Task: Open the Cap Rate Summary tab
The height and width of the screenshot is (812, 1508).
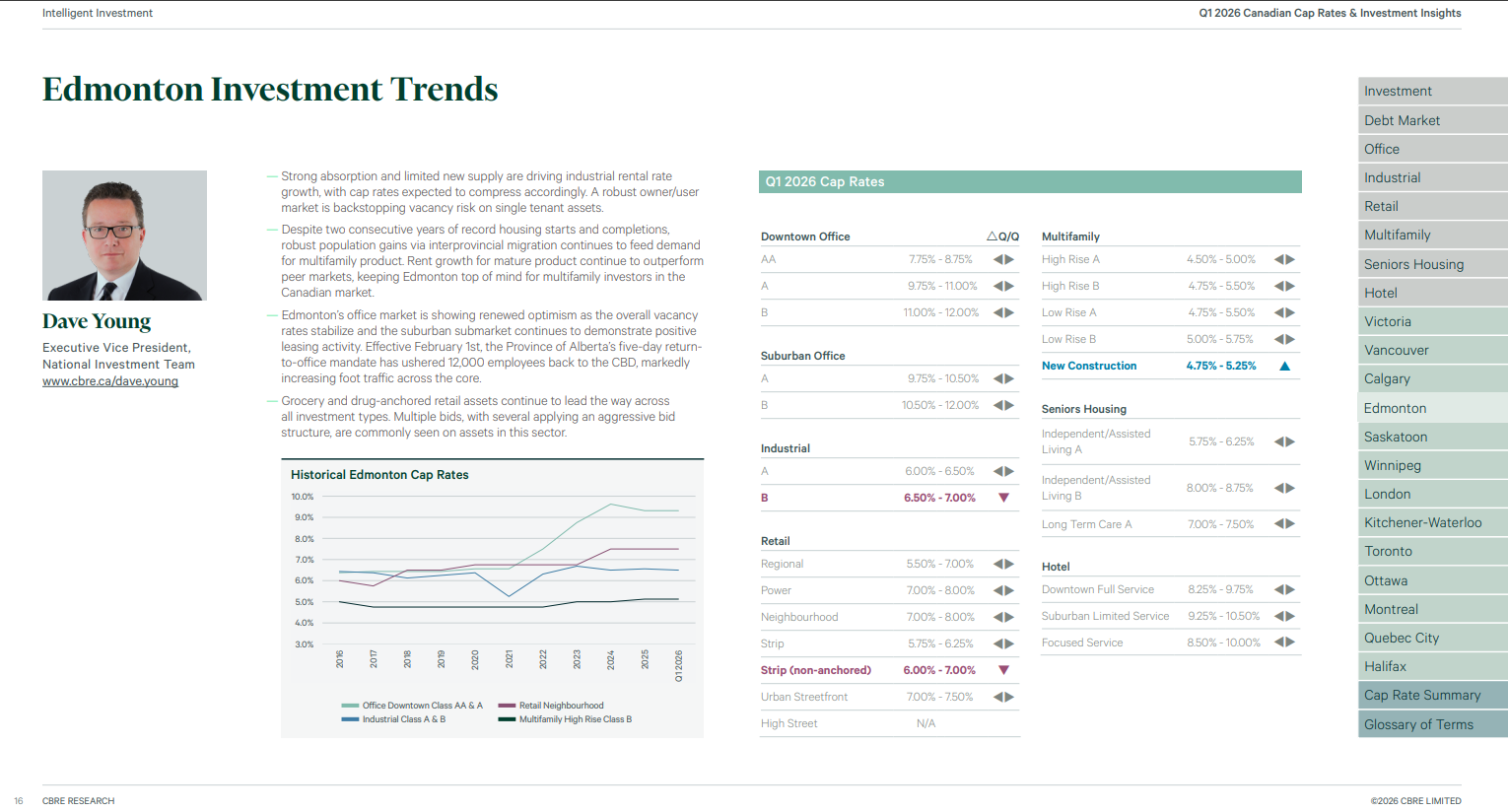Action: coord(1433,695)
